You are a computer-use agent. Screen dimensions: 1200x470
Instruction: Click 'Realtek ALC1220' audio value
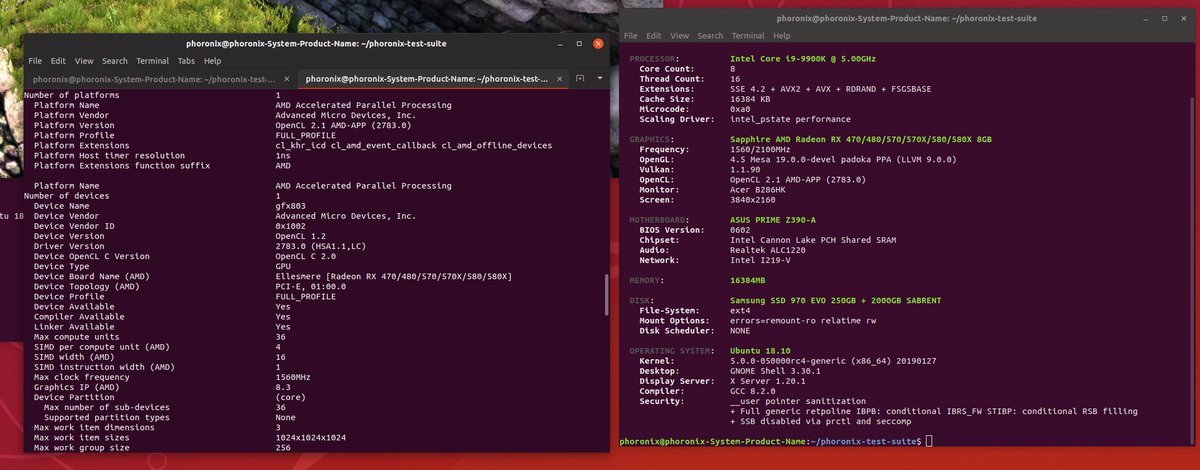click(768, 250)
